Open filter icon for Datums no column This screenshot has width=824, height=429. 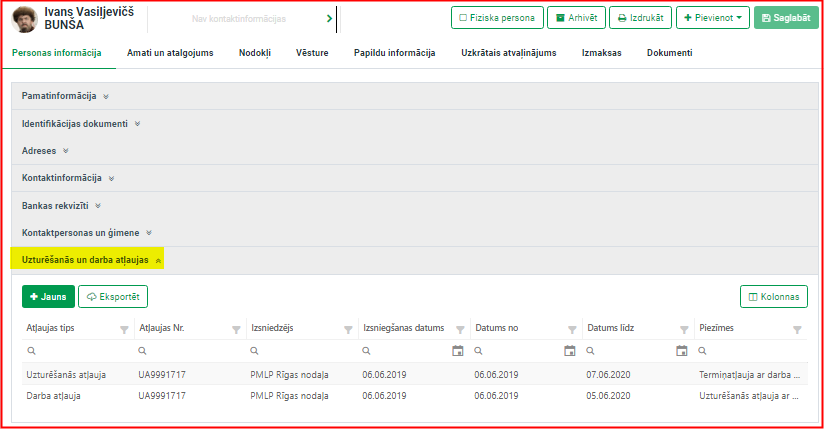pos(572,330)
